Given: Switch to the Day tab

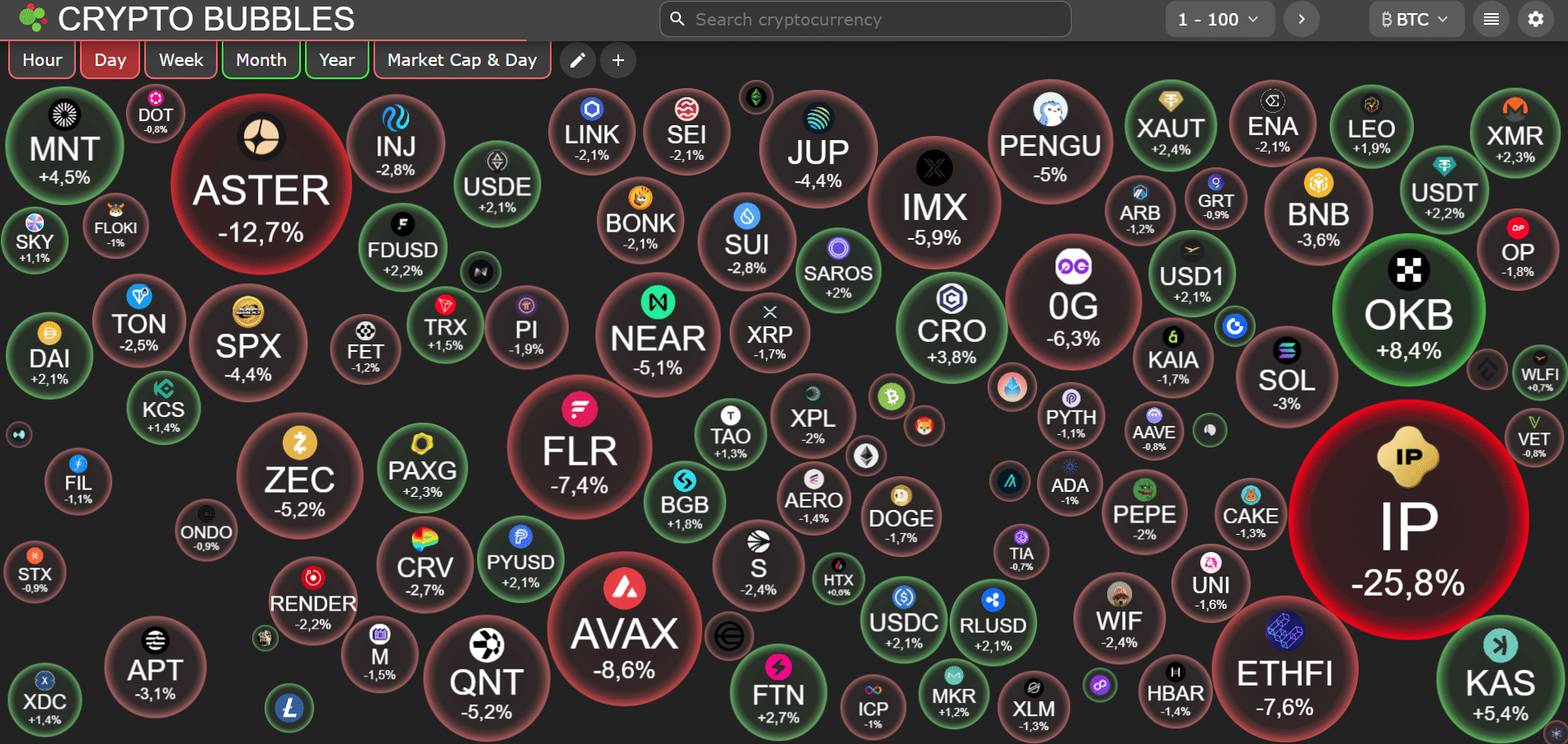Looking at the screenshot, I should point(110,60).
